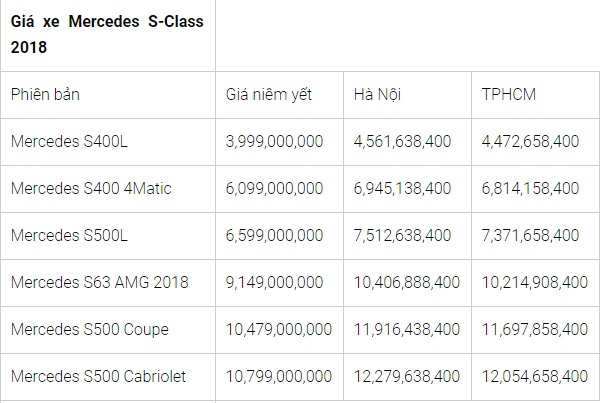Select the listed price 6,599,000,000
The width and height of the screenshot is (601, 403).
click(x=275, y=235)
